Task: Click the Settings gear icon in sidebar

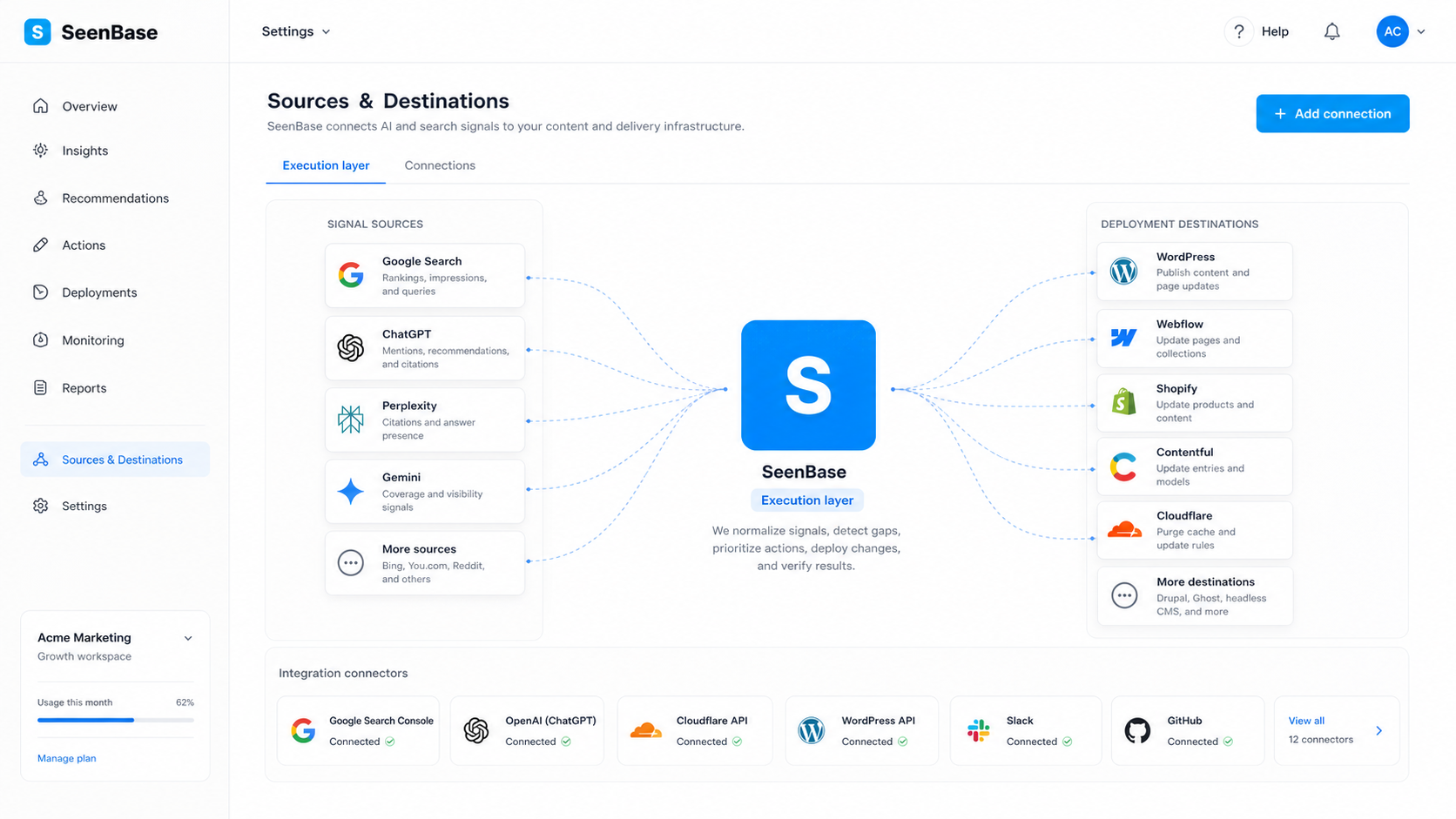Action: 41,506
